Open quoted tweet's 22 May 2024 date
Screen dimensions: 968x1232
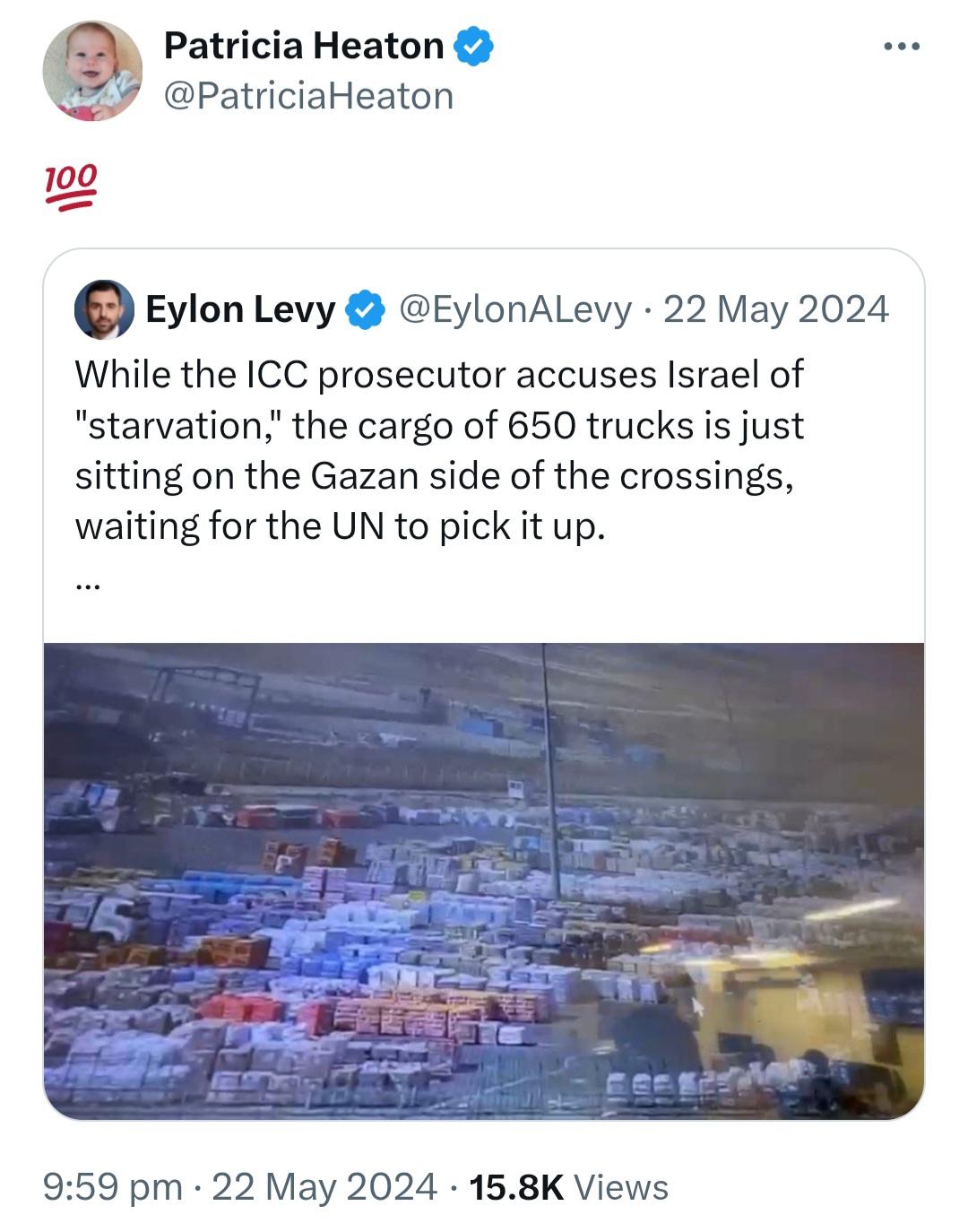click(776, 309)
